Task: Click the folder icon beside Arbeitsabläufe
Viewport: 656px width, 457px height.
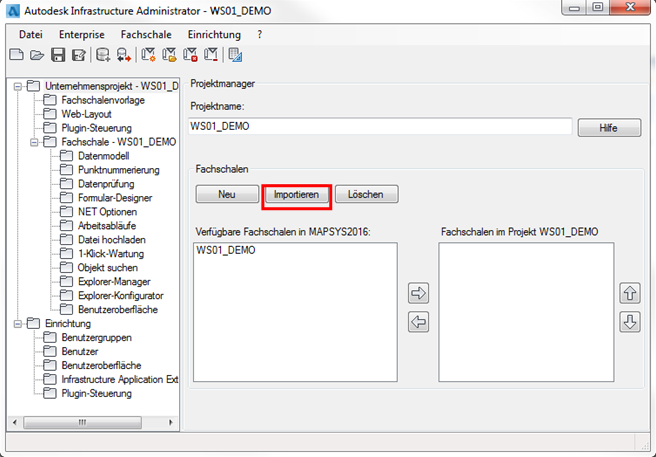Action: click(x=66, y=226)
